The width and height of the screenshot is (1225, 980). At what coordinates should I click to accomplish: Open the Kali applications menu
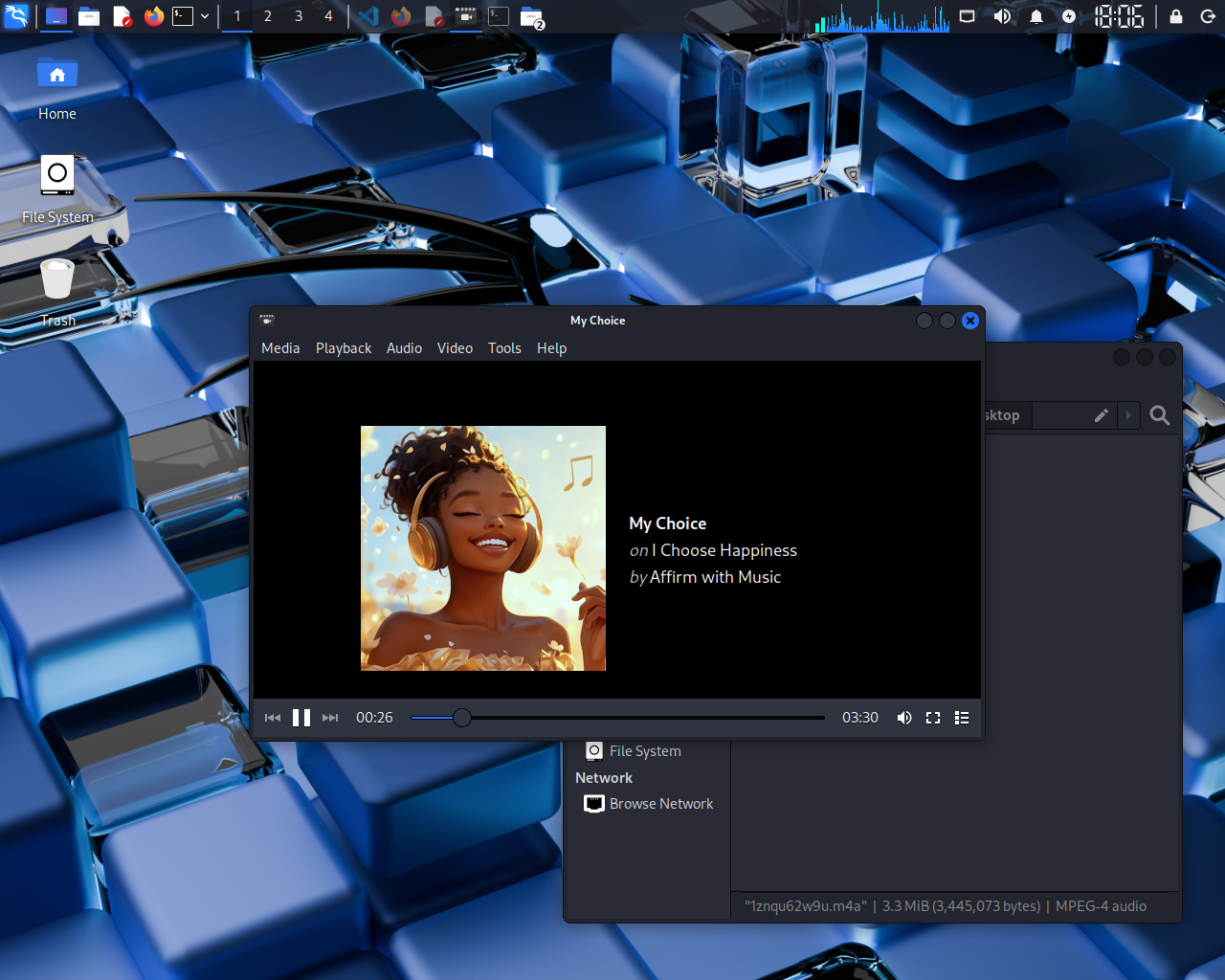click(x=16, y=16)
